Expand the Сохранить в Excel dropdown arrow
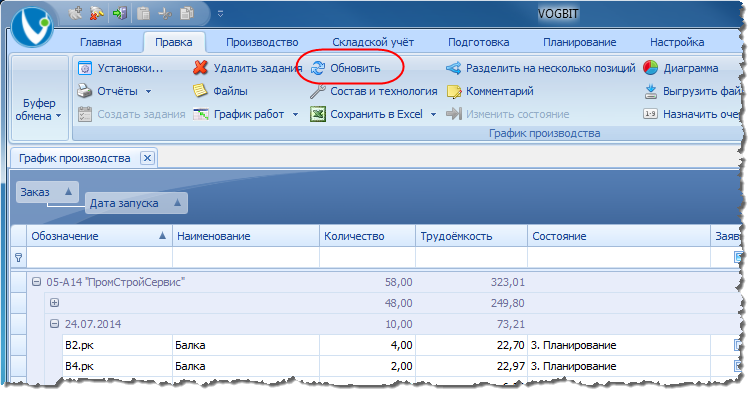The width and height of the screenshot is (752, 393). coord(434,114)
